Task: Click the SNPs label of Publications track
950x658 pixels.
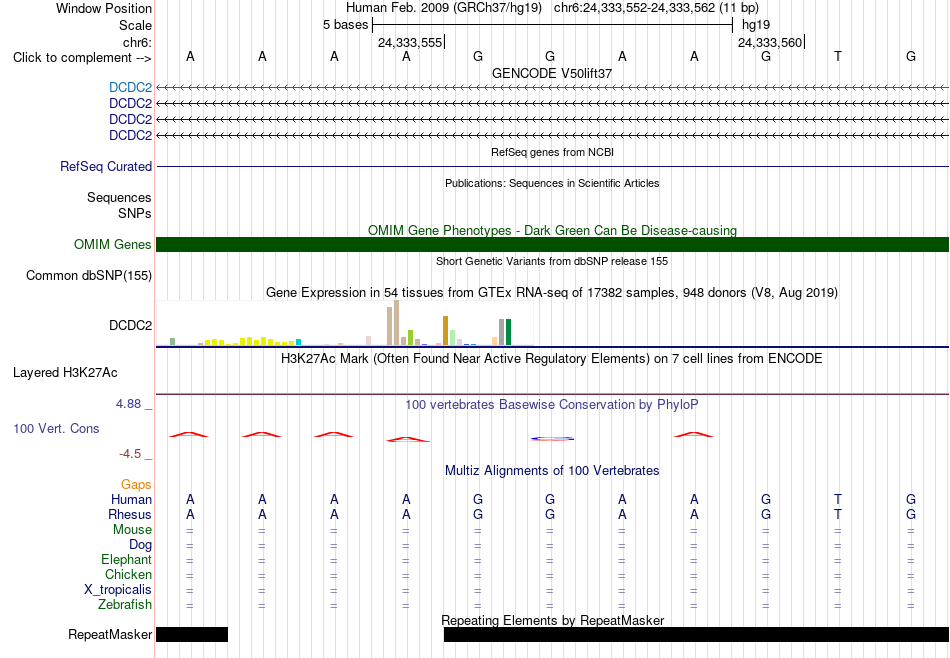Action: 135,213
